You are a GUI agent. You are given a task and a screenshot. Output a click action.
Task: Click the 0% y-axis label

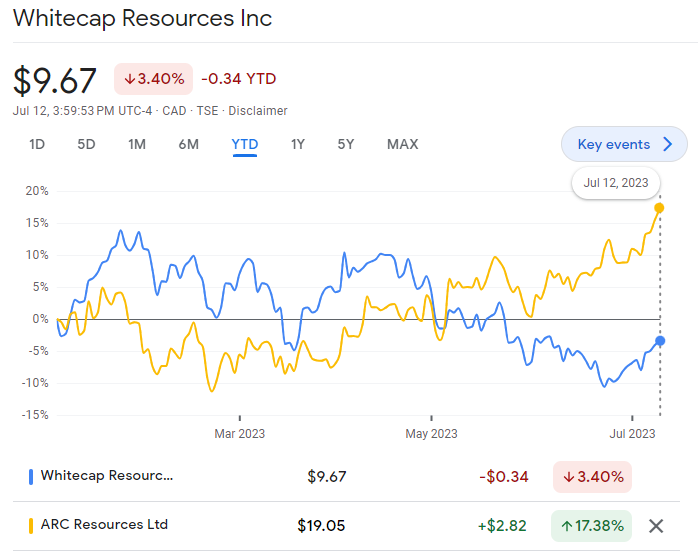(40, 319)
